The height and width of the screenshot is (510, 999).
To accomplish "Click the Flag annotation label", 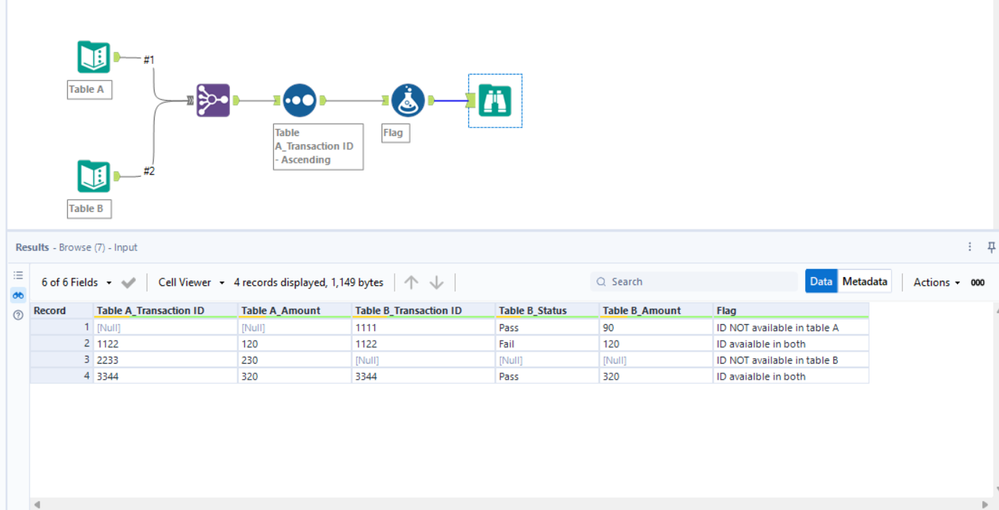I will click(396, 133).
